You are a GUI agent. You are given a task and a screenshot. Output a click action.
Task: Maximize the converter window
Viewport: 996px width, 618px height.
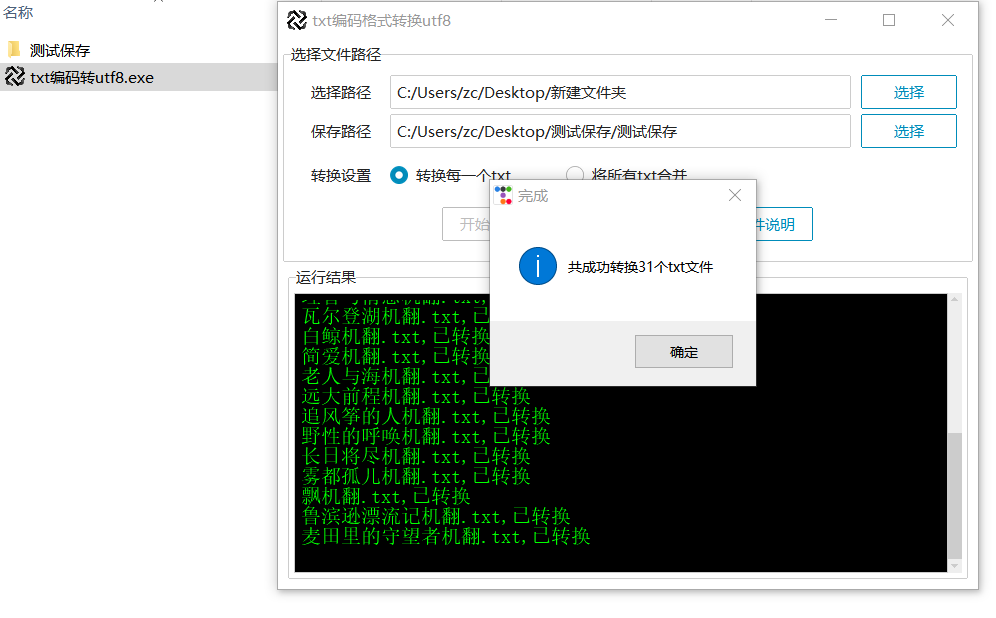[x=889, y=20]
